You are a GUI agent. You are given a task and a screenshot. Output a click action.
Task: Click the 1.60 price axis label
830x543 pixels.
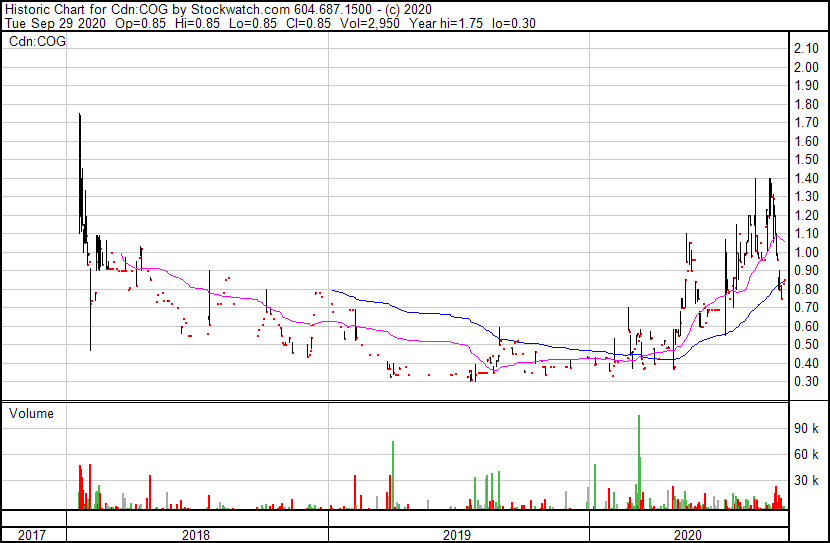click(806, 141)
